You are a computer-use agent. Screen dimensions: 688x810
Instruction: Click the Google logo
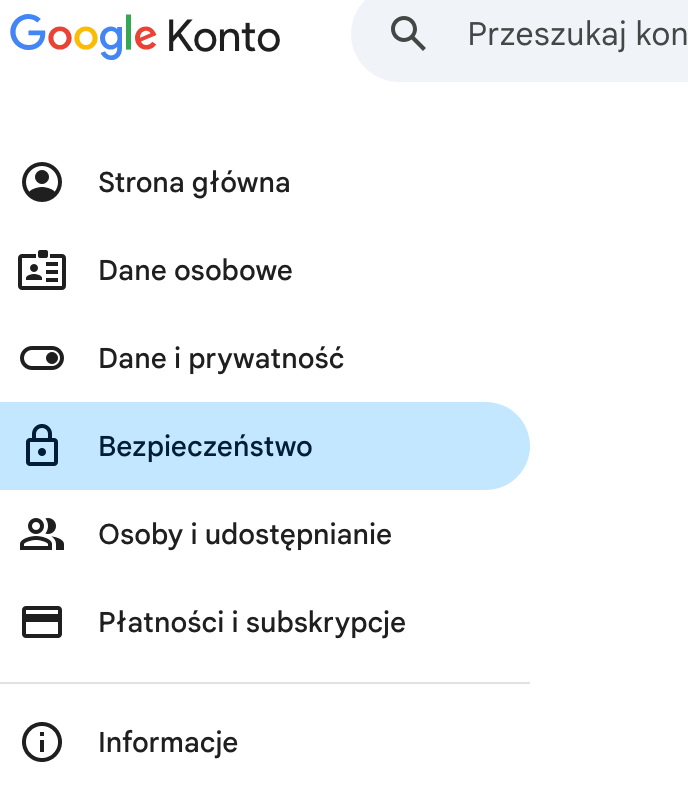point(83,37)
